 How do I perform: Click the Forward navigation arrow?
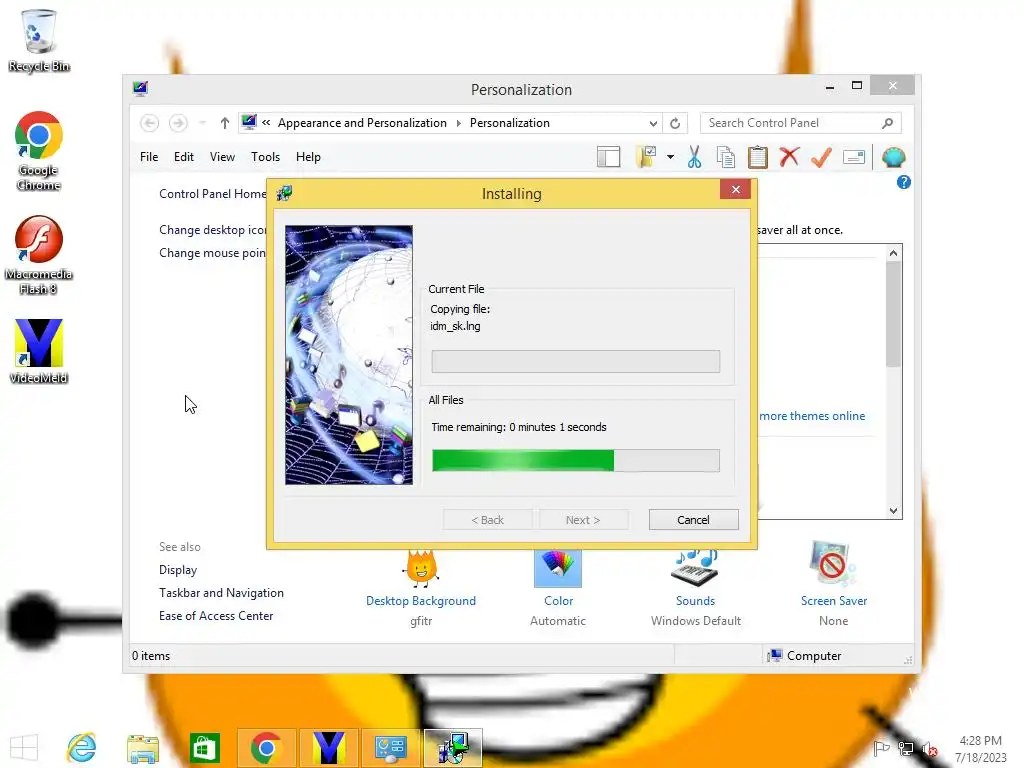pos(178,123)
